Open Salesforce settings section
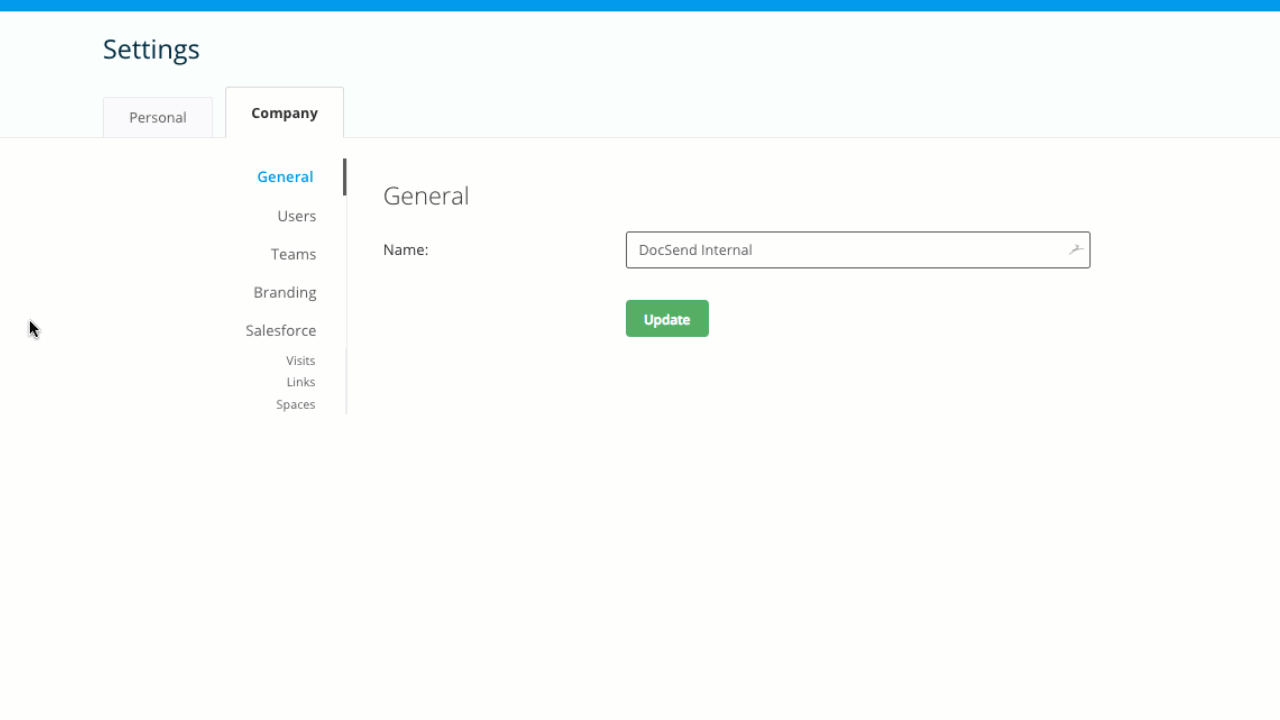Screen dimensions: 1280x720 tap(281, 330)
